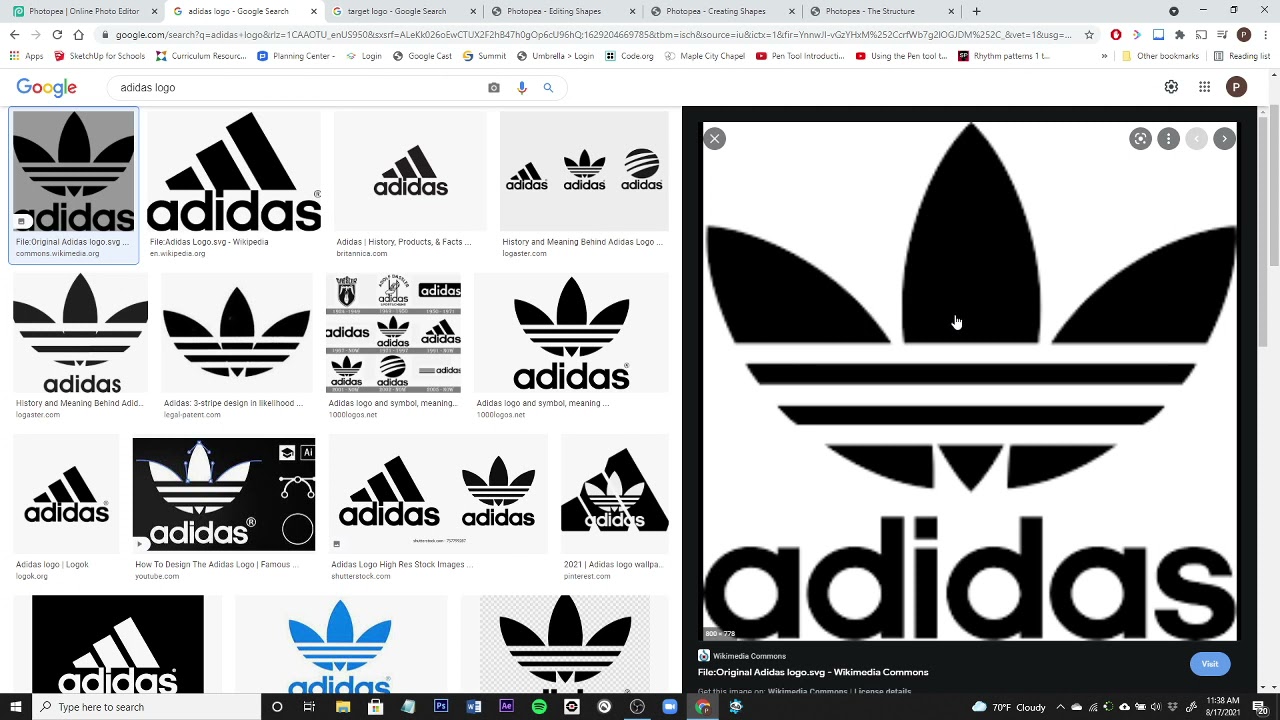
Task: Click the 'Wikimedia Commons' source label under the preview
Action: pyautogui.click(x=749, y=656)
